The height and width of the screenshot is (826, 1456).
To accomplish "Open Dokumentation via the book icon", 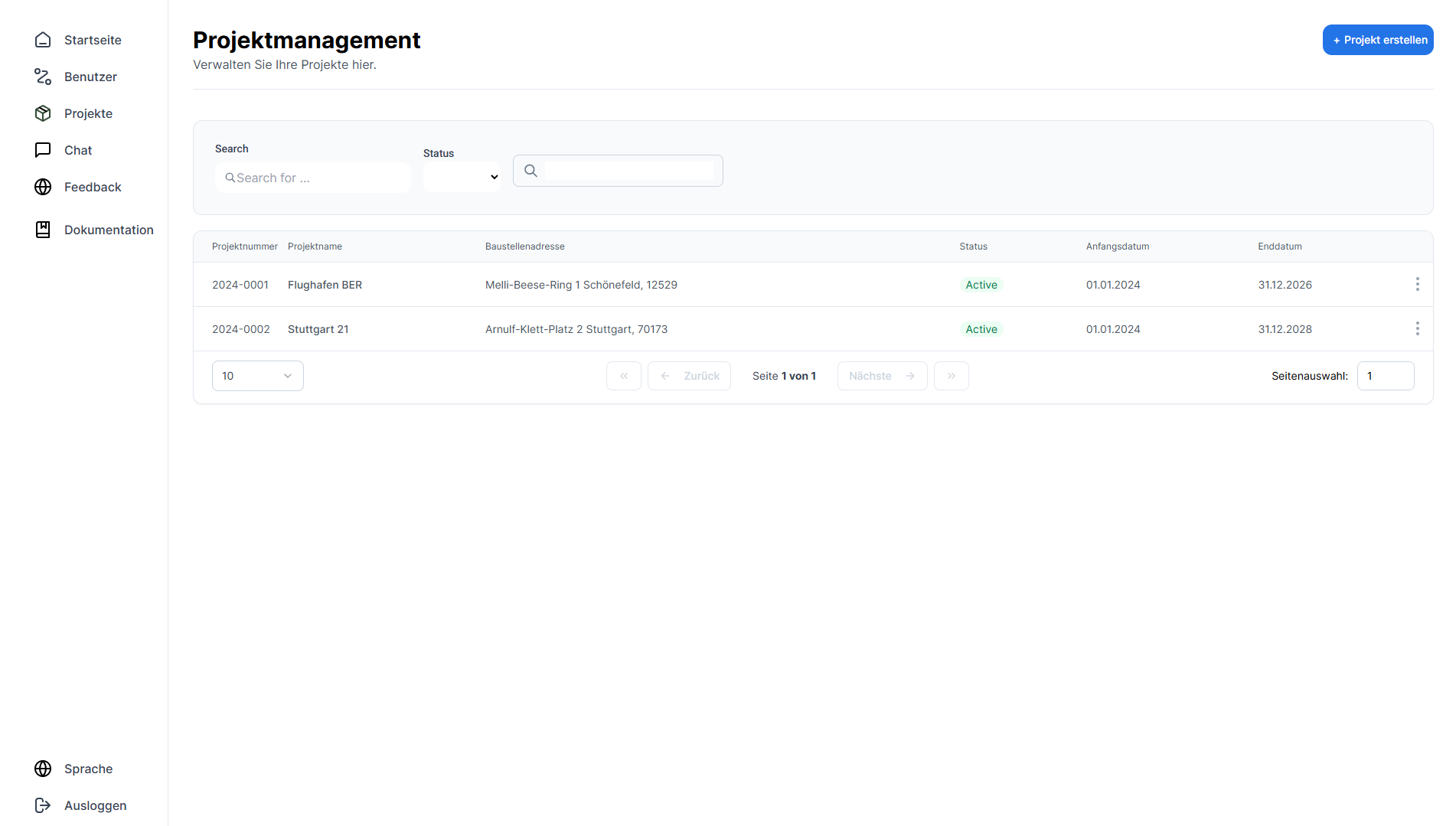I will pos(43,230).
